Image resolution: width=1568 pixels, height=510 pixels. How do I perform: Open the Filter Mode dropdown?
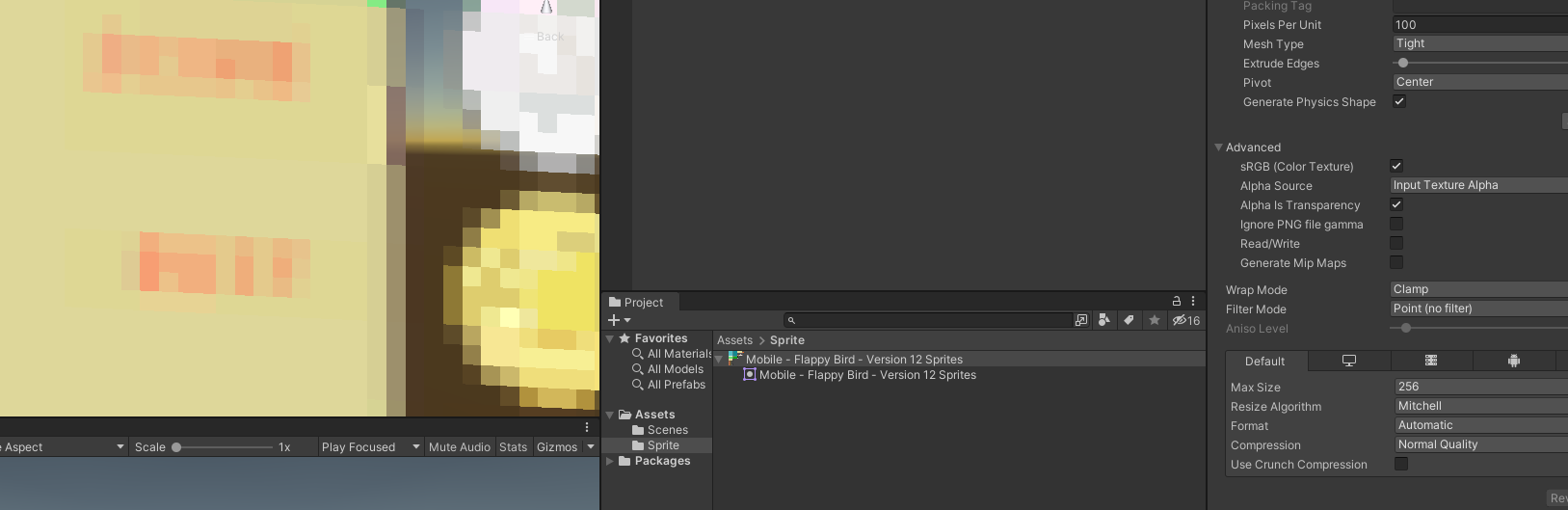(1479, 309)
